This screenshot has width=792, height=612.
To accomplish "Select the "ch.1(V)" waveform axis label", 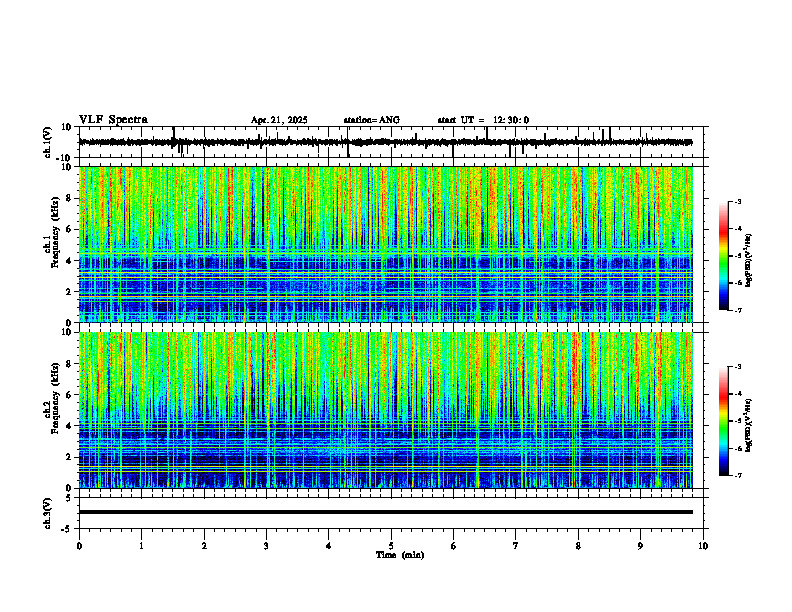I will [48, 143].
